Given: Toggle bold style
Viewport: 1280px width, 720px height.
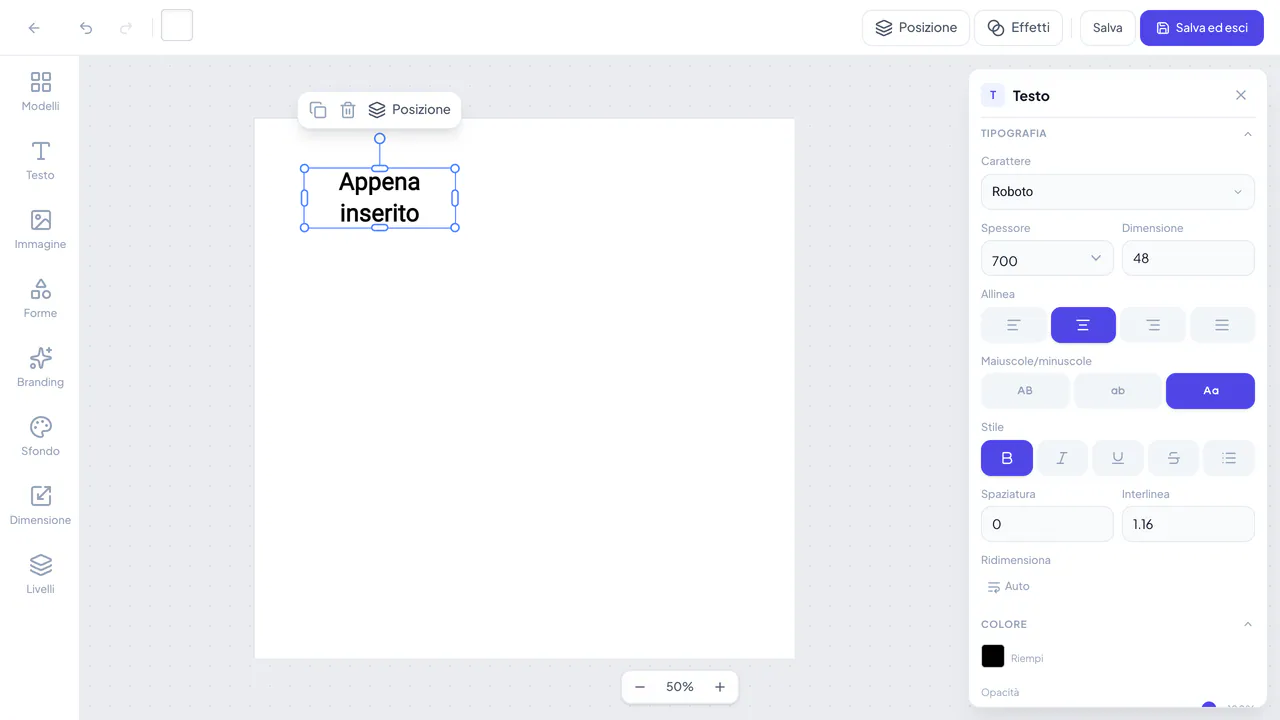Looking at the screenshot, I should (x=1007, y=458).
